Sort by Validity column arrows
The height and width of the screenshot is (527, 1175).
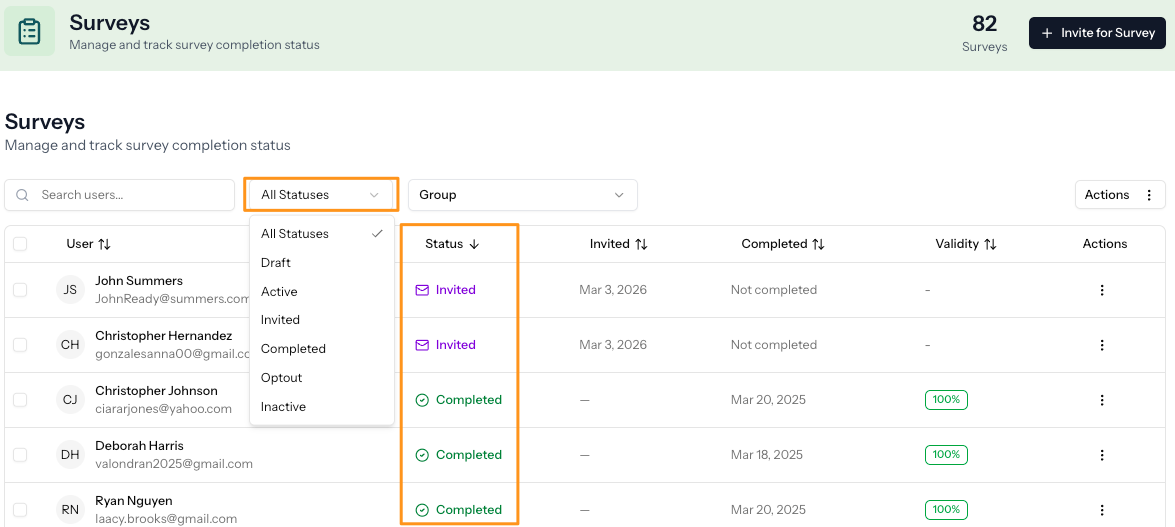[x=990, y=244]
